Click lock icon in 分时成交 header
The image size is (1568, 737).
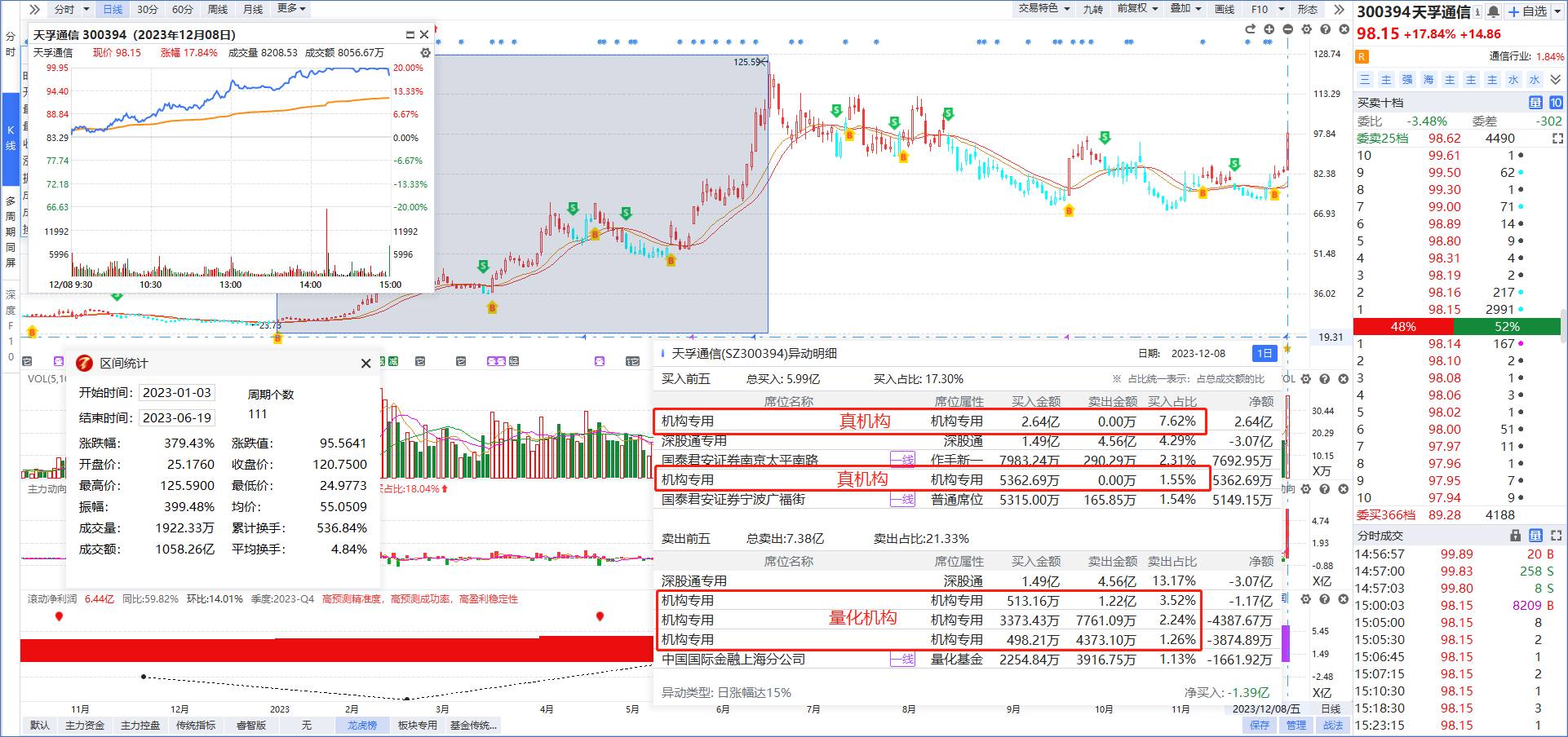(x=1515, y=536)
